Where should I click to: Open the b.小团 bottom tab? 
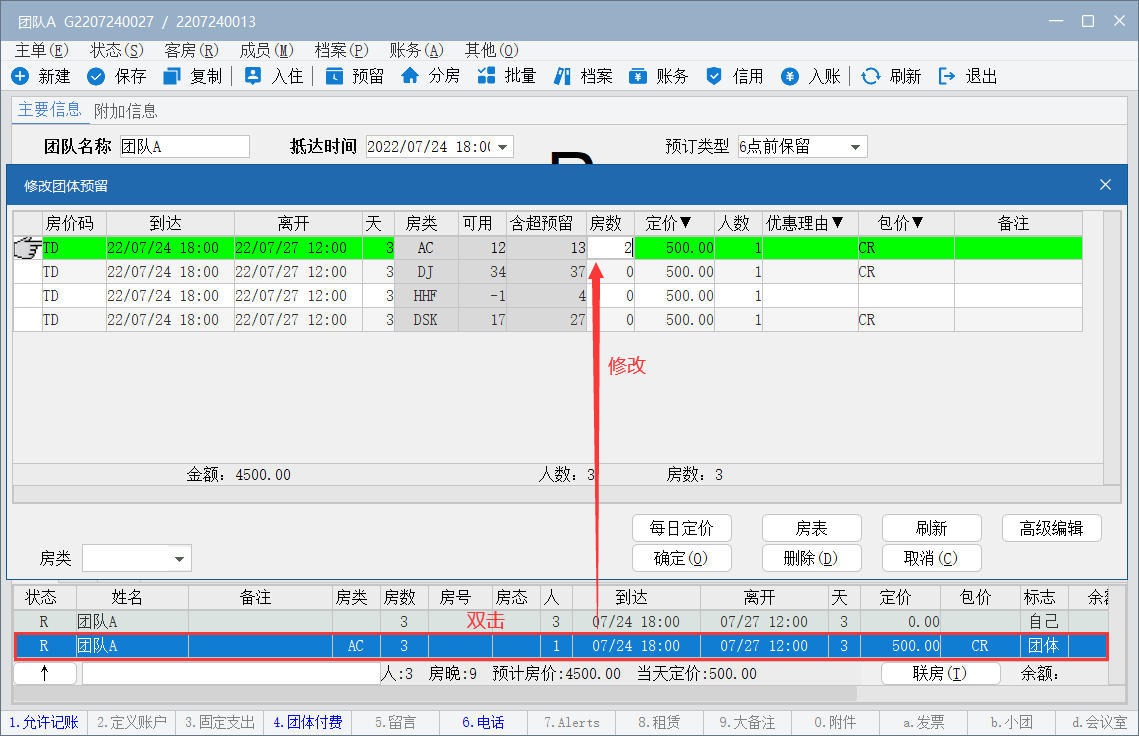[1011, 722]
